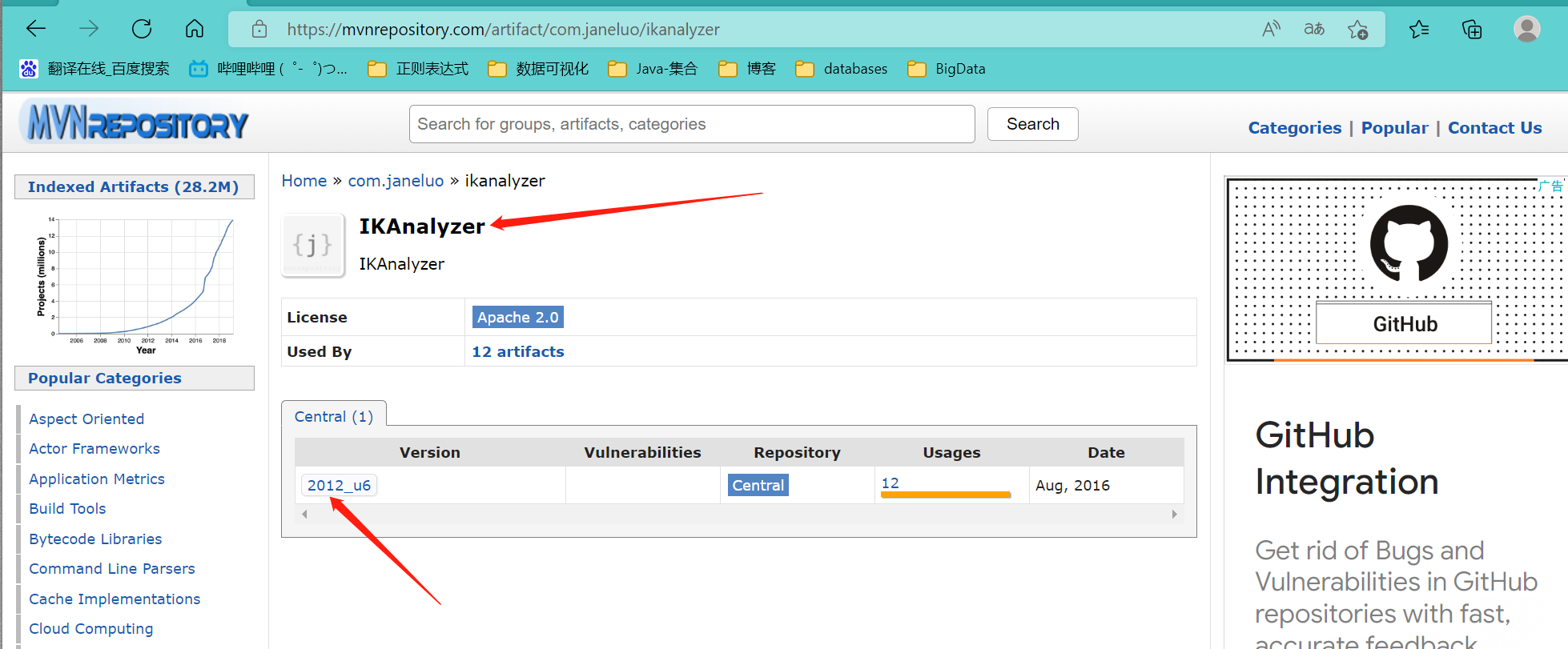The width and height of the screenshot is (1568, 649).
Task: Click the {j} artifact icon
Action: (x=313, y=245)
